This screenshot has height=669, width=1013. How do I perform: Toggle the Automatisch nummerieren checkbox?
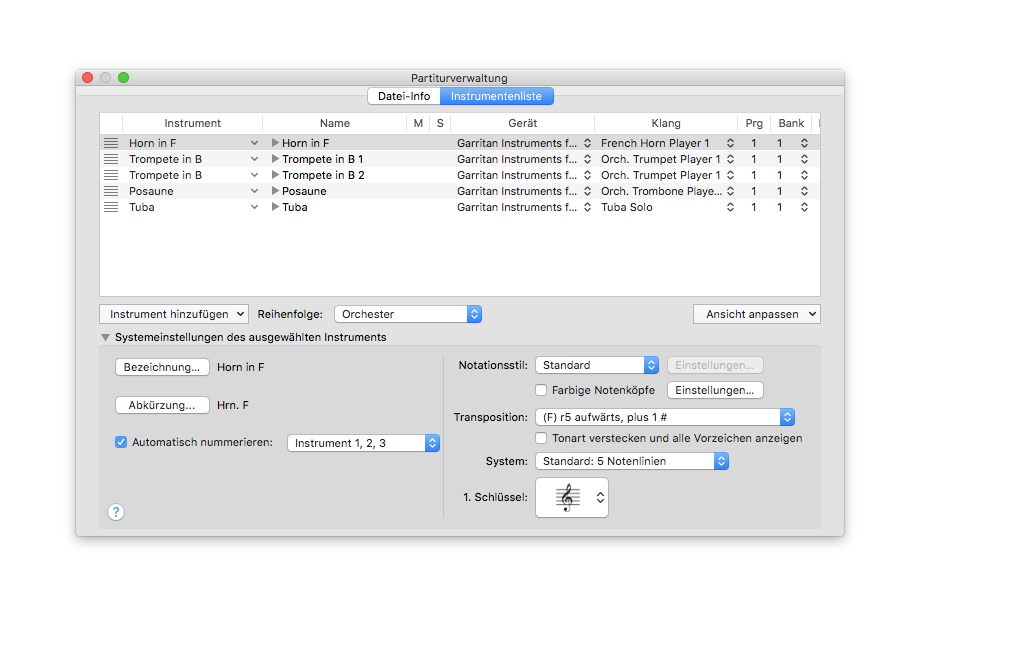[121, 442]
